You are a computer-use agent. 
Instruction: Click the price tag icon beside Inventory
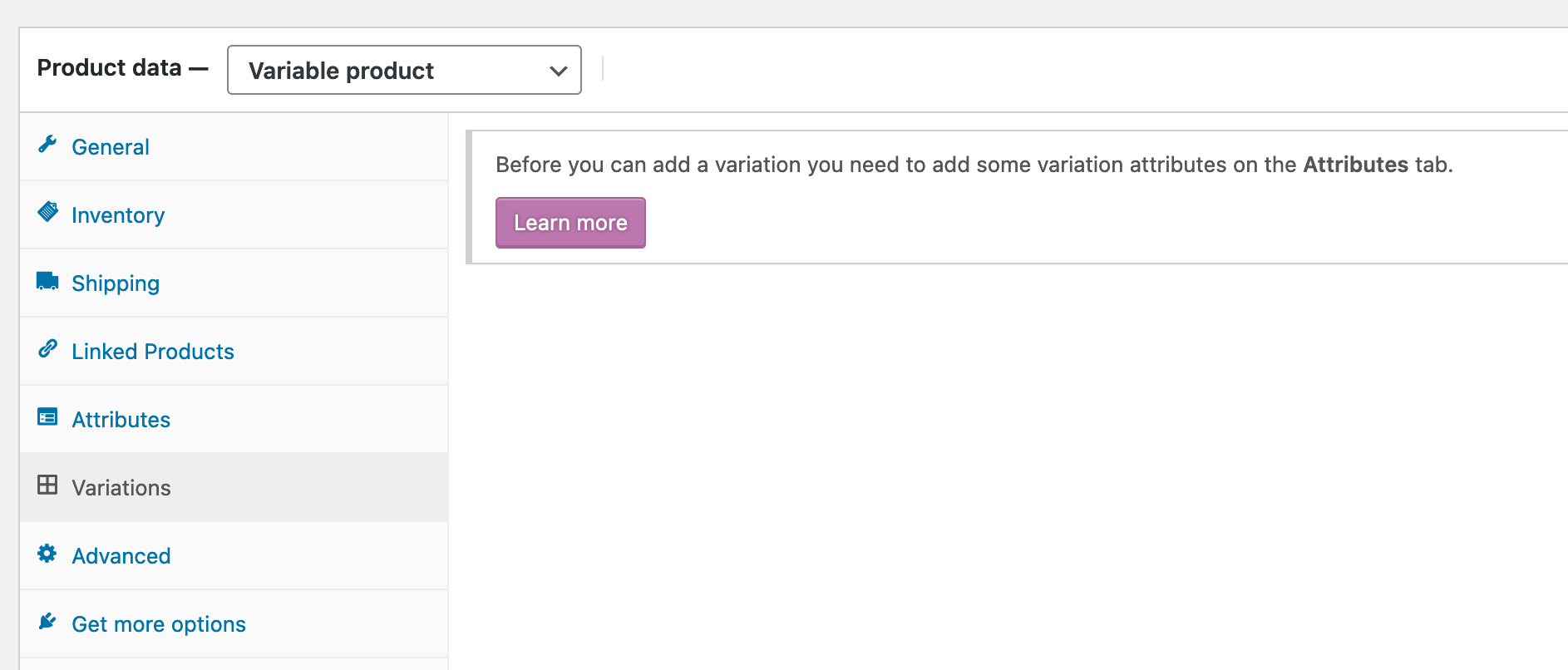click(x=47, y=212)
